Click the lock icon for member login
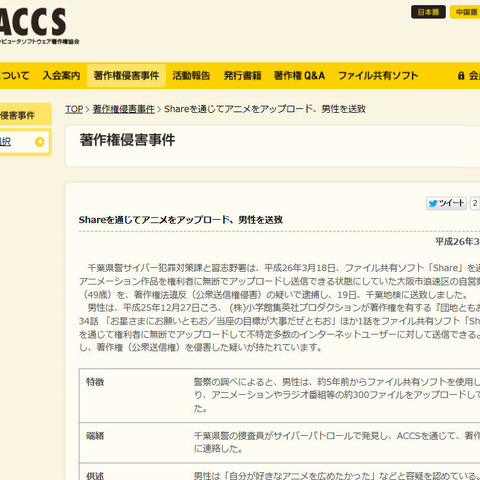480x480 pixels. 461,76
